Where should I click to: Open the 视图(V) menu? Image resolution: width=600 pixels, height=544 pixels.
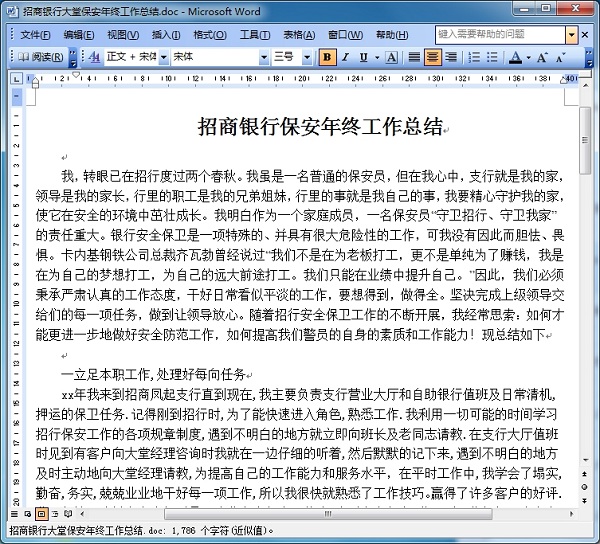pyautogui.click(x=123, y=35)
